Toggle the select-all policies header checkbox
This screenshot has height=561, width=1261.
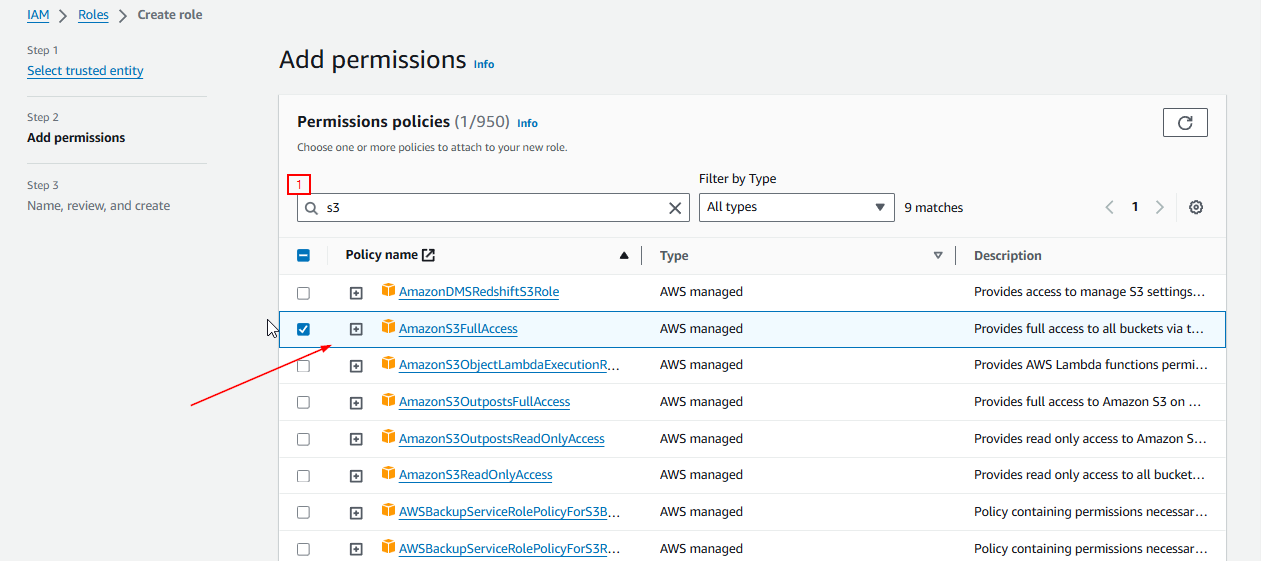[x=303, y=256]
